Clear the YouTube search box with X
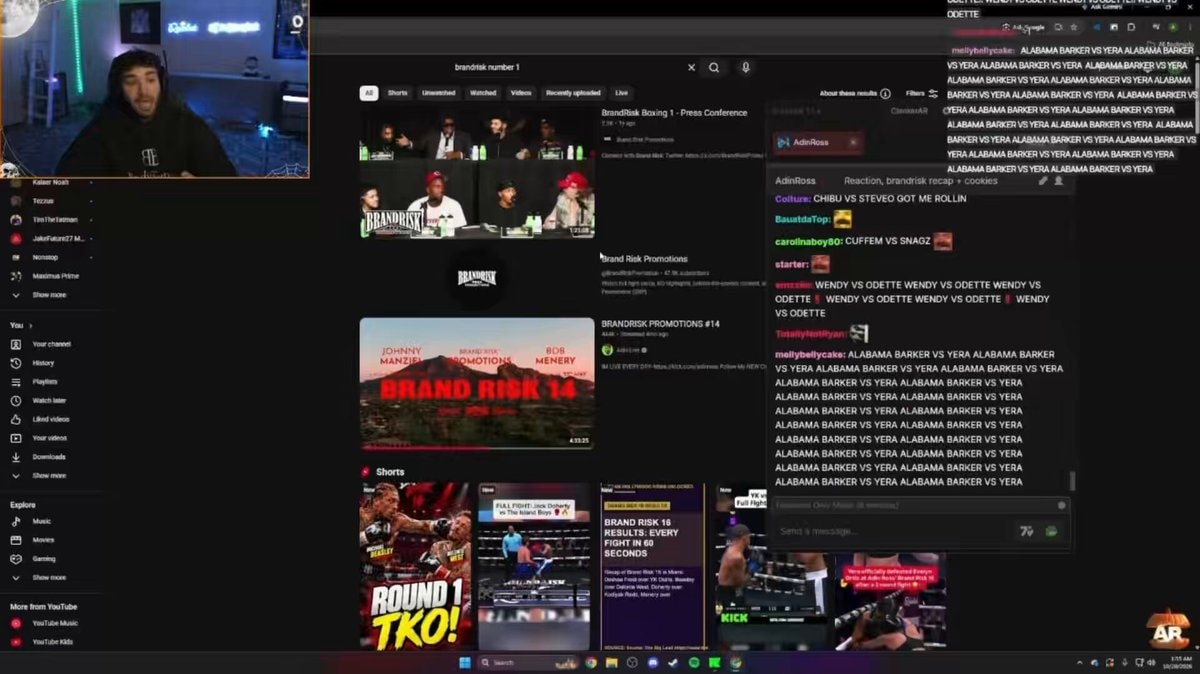1200x674 pixels. [691, 68]
